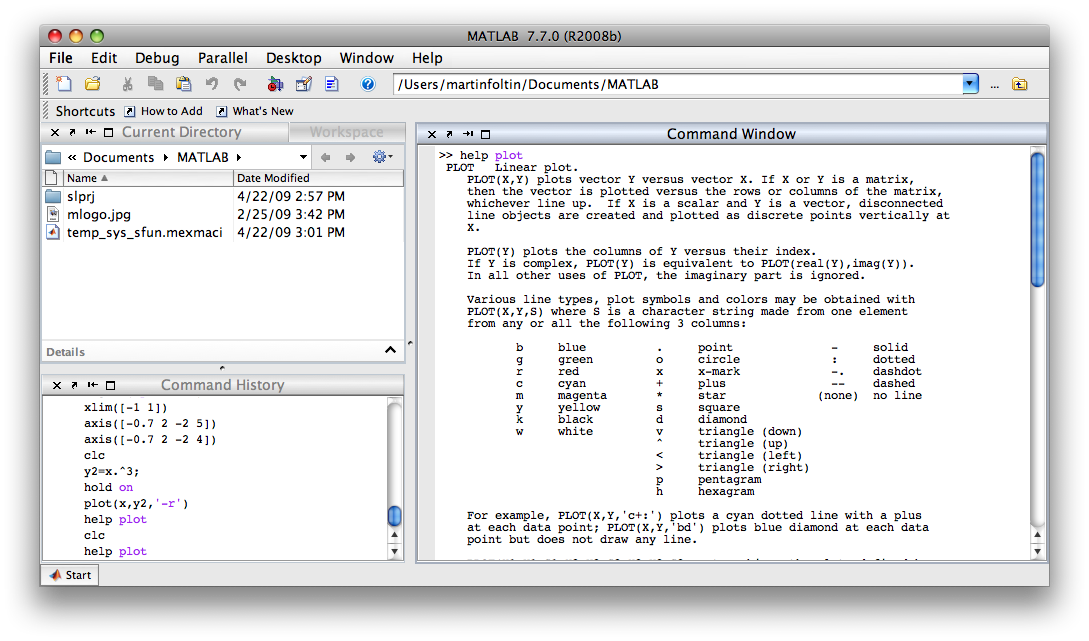Launch Simulink from the toolbar icon
The width and height of the screenshot is (1089, 641).
(x=275, y=84)
